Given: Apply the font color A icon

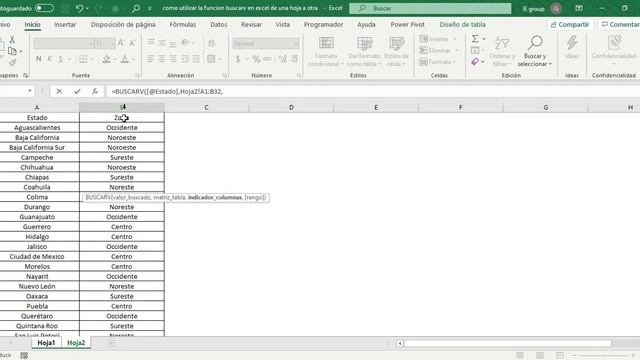Looking at the screenshot, I should click(125, 59).
